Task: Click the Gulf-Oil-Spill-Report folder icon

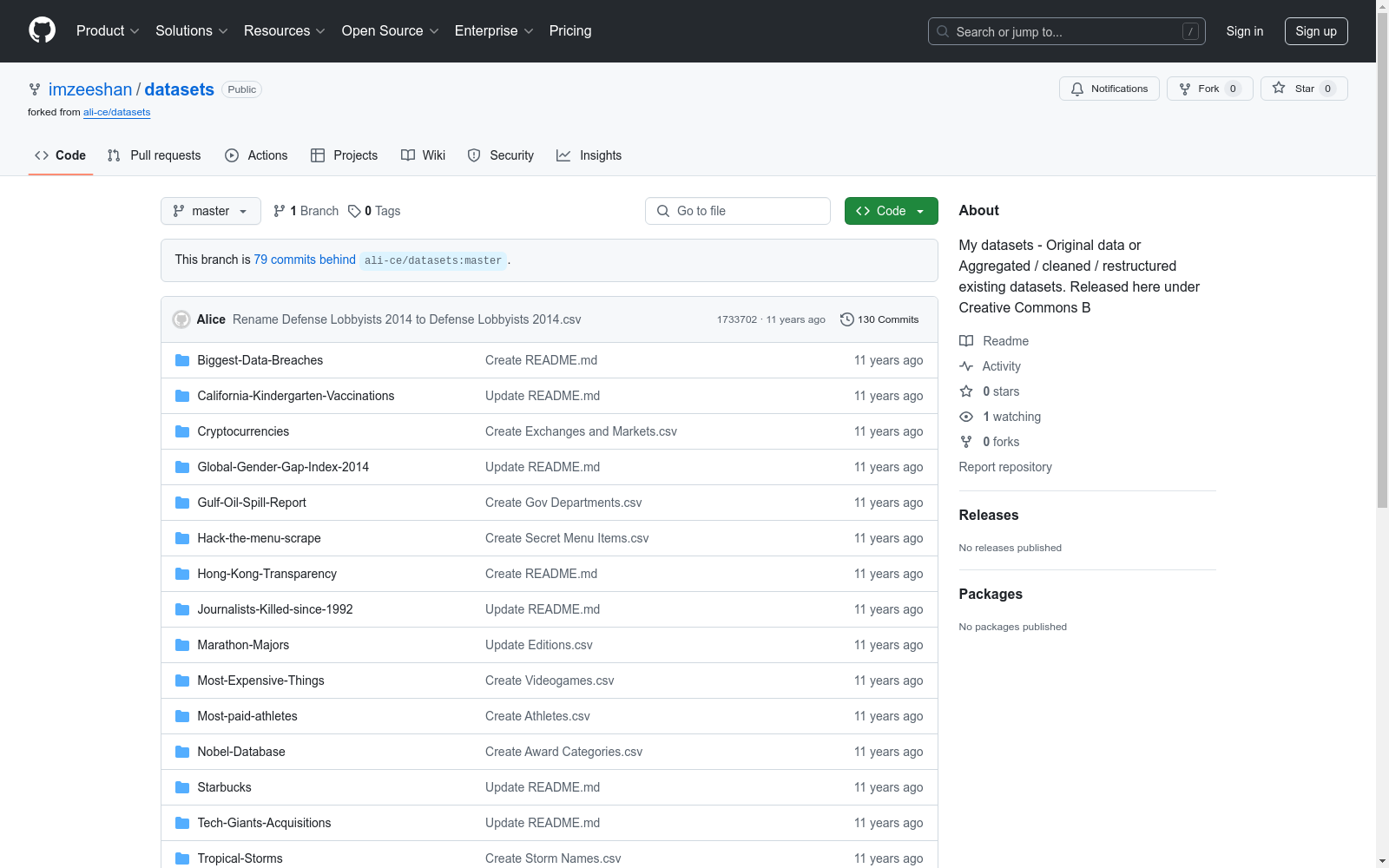Action: [x=182, y=503]
